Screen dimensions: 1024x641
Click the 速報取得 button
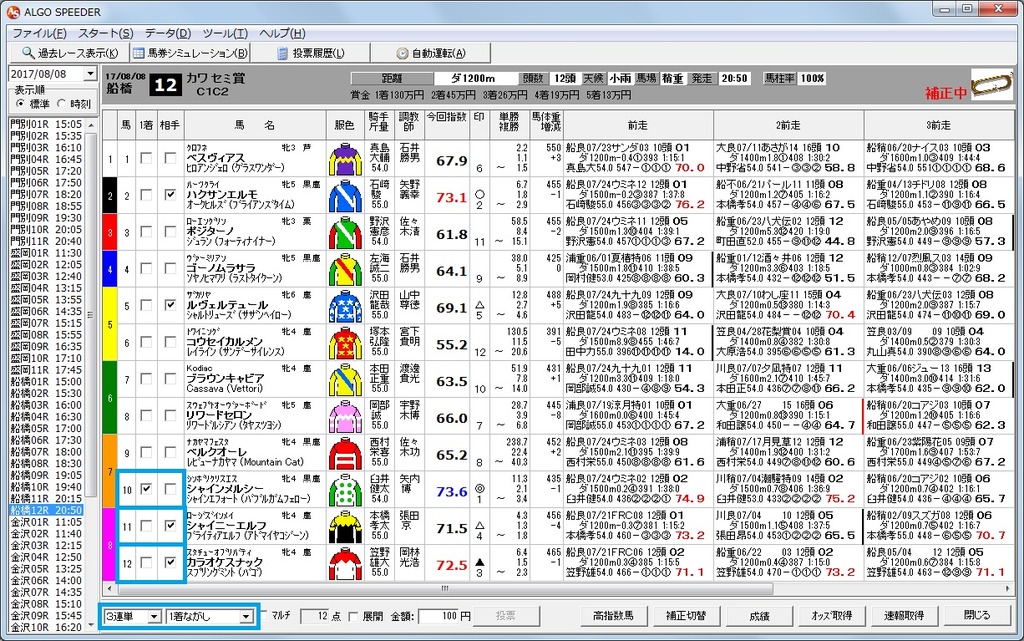tap(904, 616)
